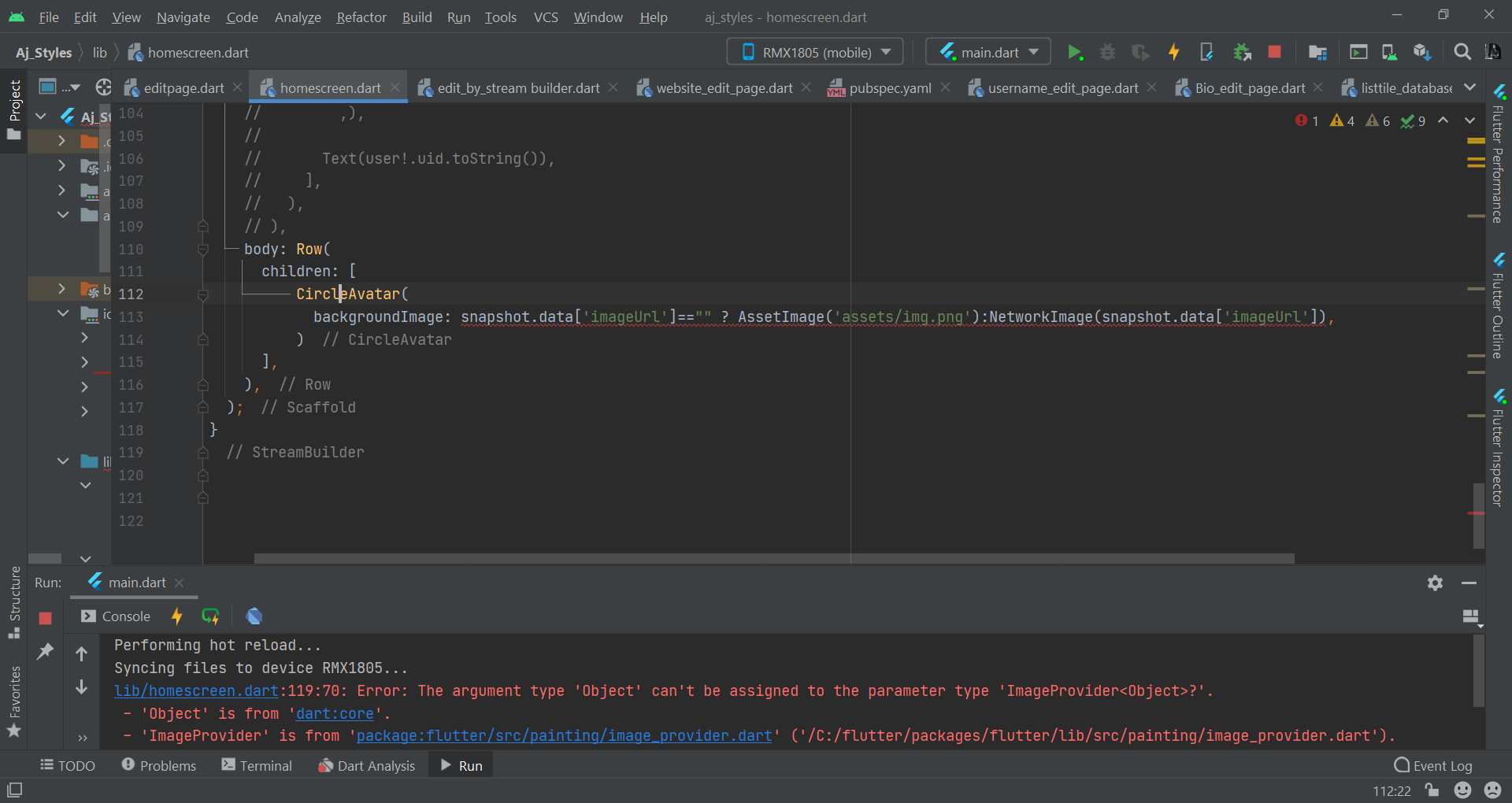Move down the stack trace arrow
The image size is (1512, 803).
click(x=81, y=686)
